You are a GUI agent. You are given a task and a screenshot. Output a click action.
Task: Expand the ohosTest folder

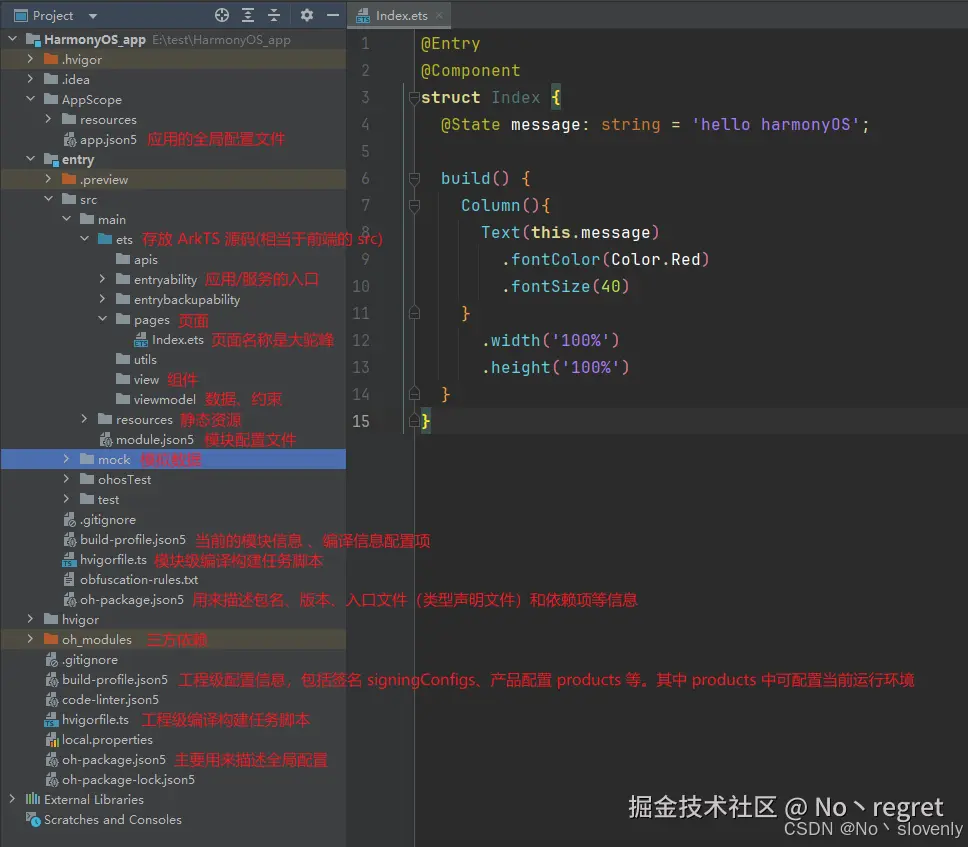click(x=66, y=479)
